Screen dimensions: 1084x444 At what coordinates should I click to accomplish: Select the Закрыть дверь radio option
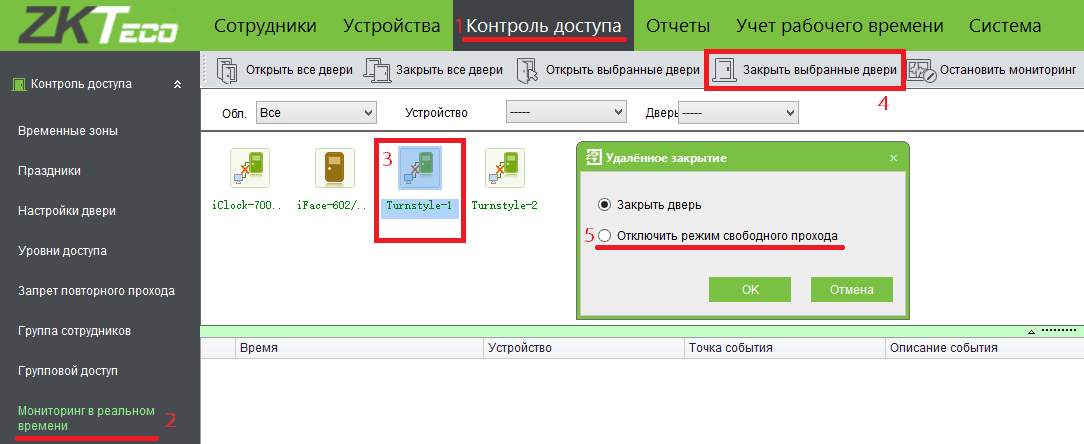[x=605, y=205]
